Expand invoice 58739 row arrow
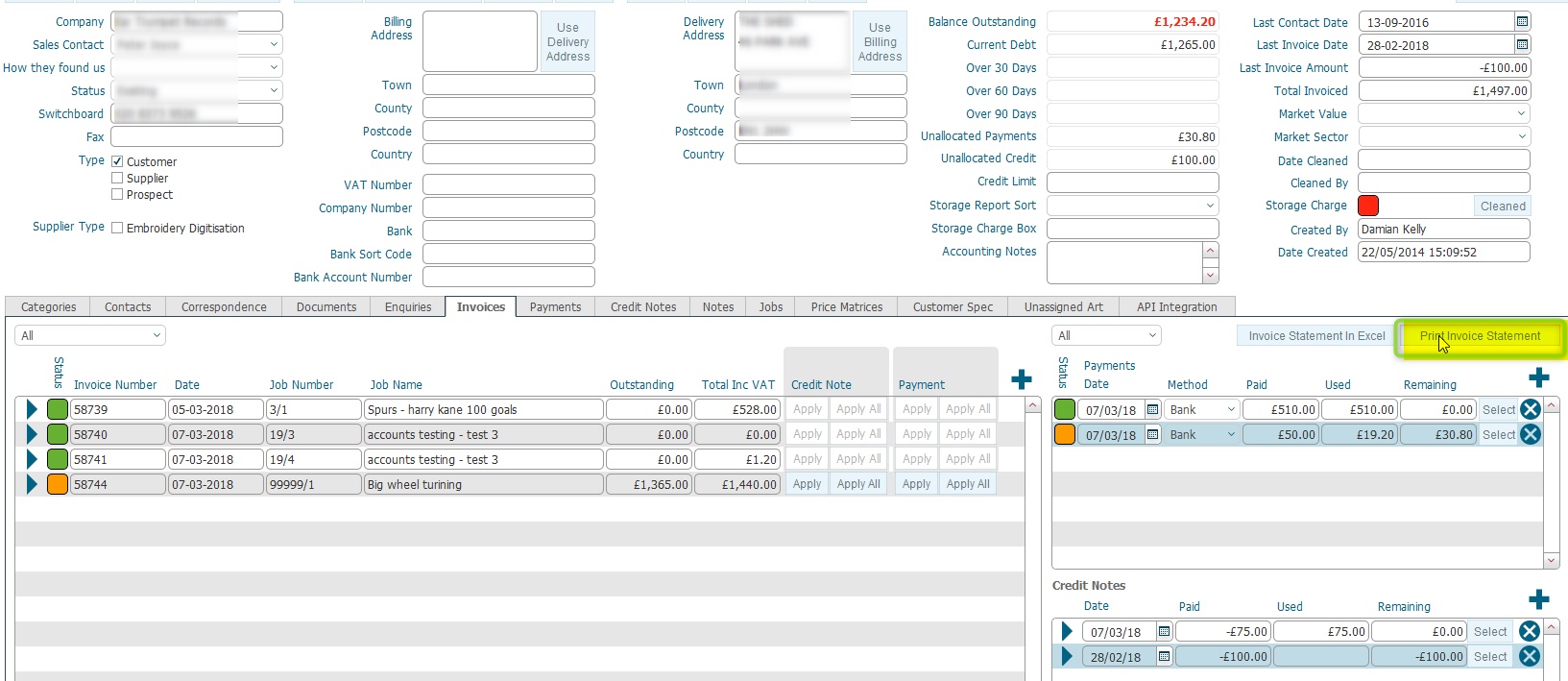Viewport: 1568px width, 681px height. pyautogui.click(x=32, y=410)
